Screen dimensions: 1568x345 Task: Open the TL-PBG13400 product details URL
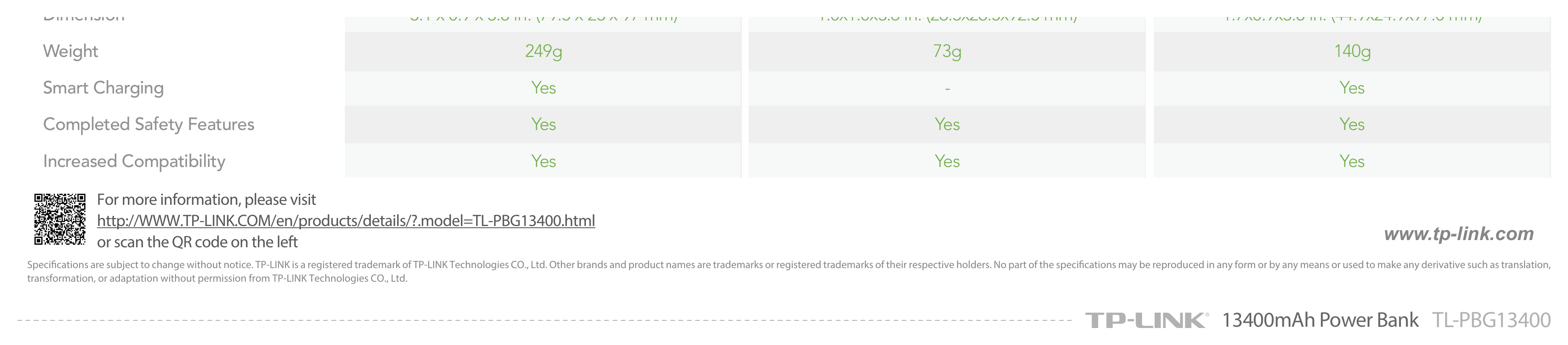[x=346, y=221]
